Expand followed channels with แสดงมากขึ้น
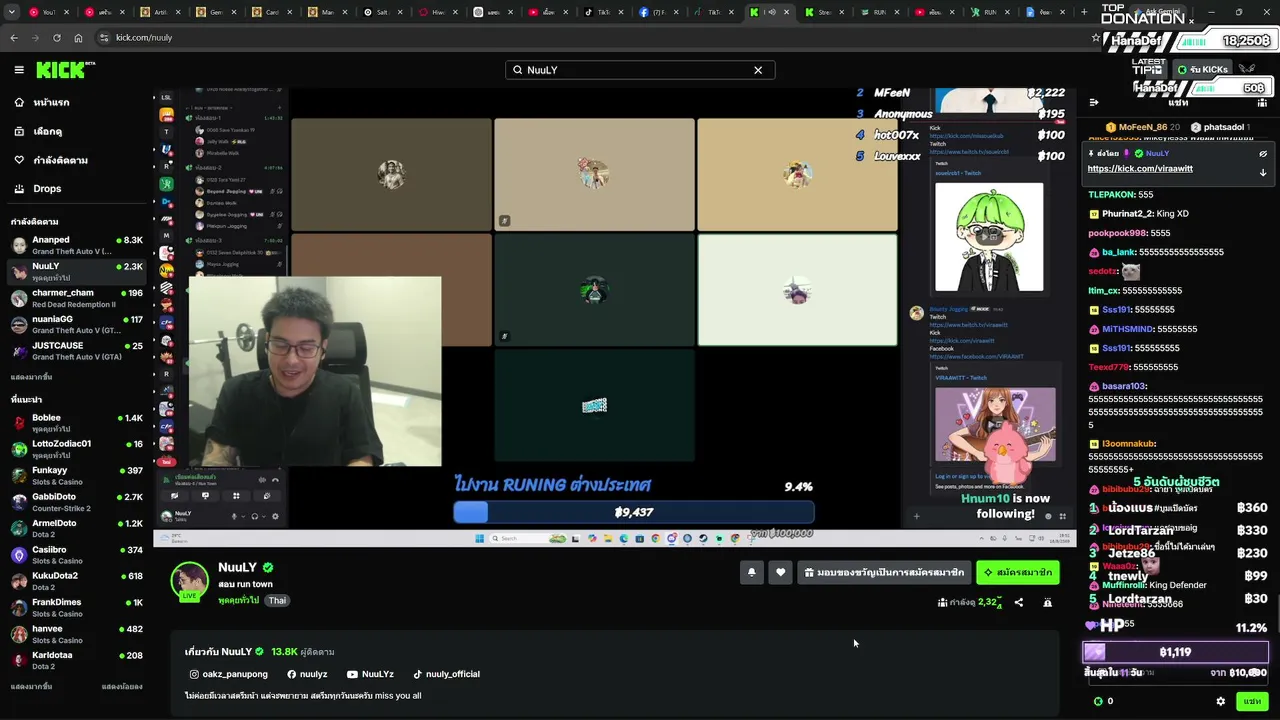The width and height of the screenshot is (1280, 720). point(31,377)
